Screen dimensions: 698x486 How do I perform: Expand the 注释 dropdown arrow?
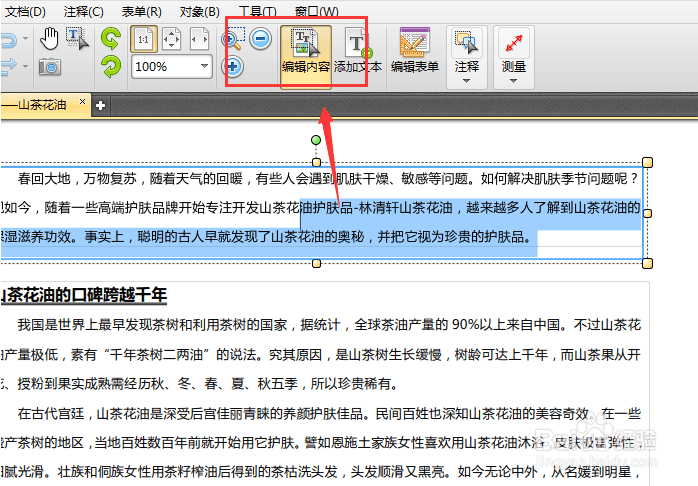(466, 81)
